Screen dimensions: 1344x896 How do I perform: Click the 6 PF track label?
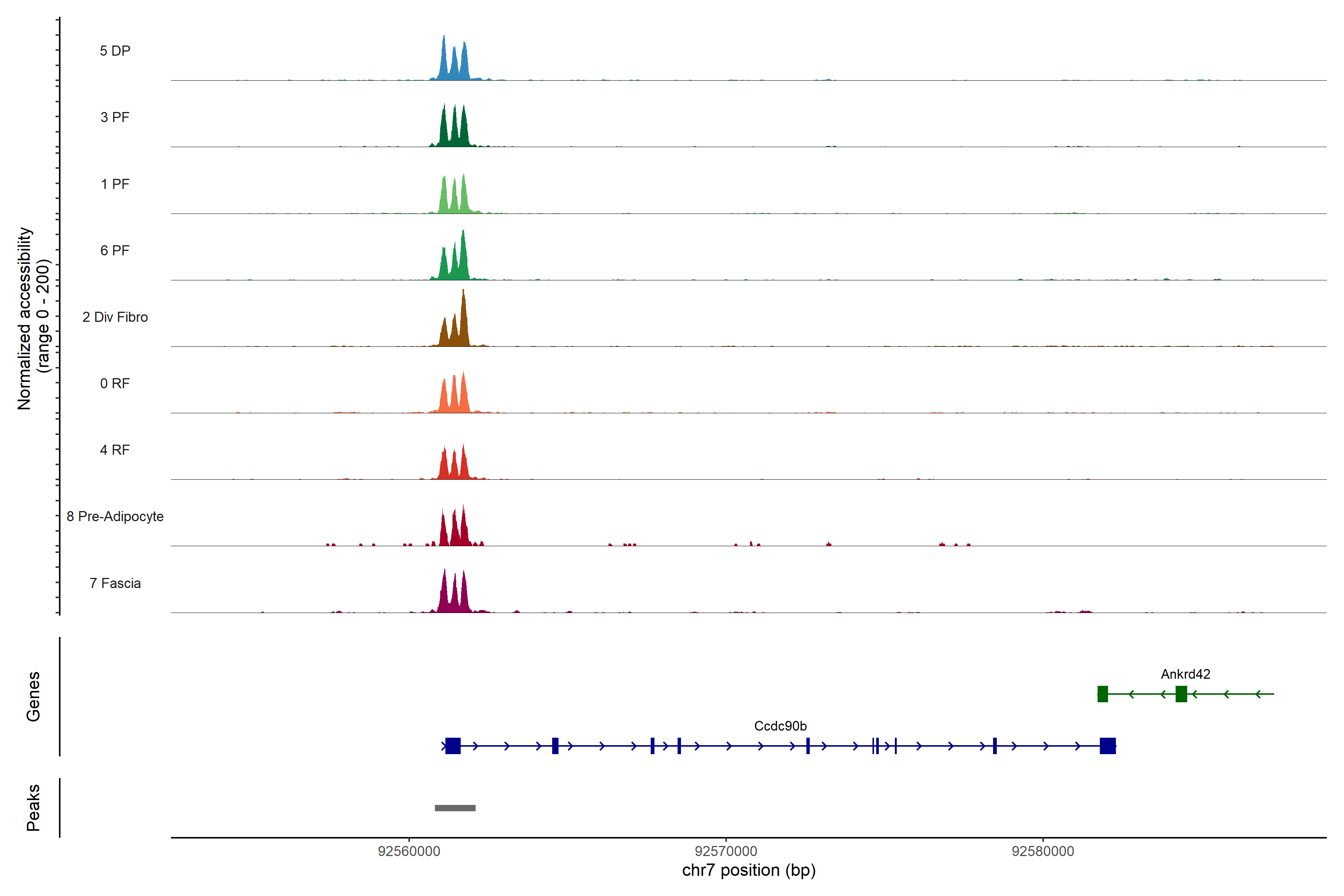point(115,250)
